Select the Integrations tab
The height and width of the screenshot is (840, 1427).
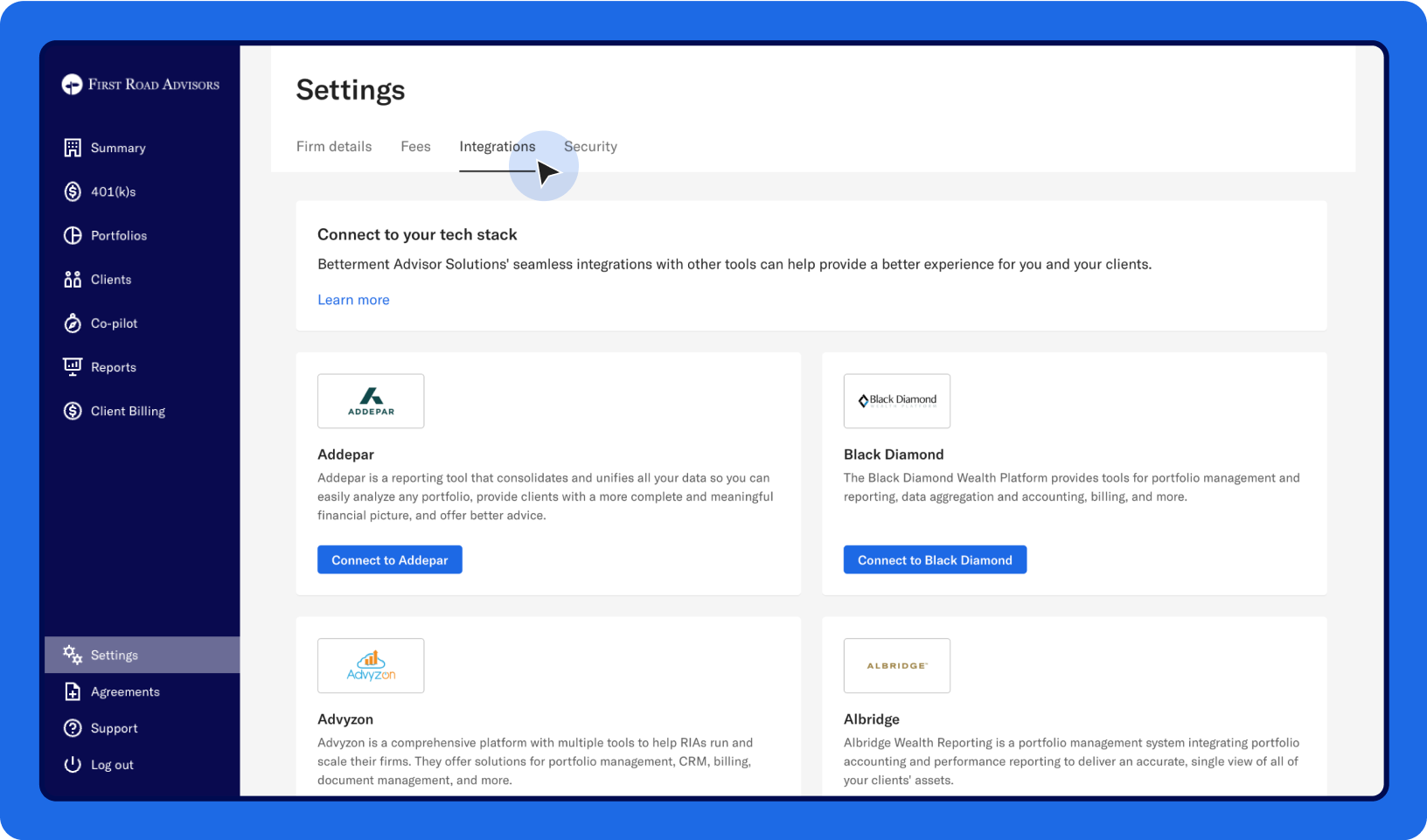[x=498, y=147]
